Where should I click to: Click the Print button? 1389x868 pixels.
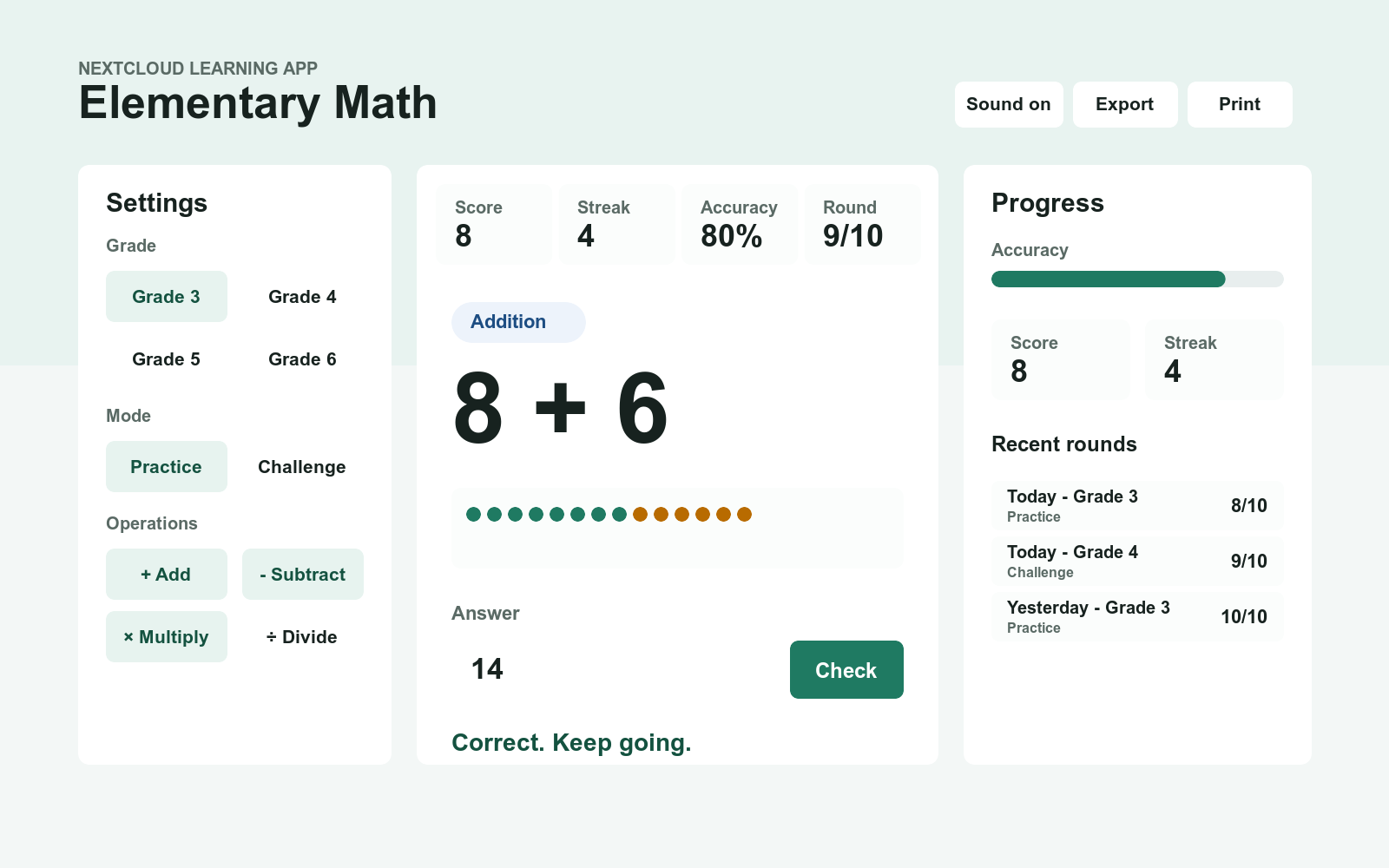click(x=1240, y=104)
